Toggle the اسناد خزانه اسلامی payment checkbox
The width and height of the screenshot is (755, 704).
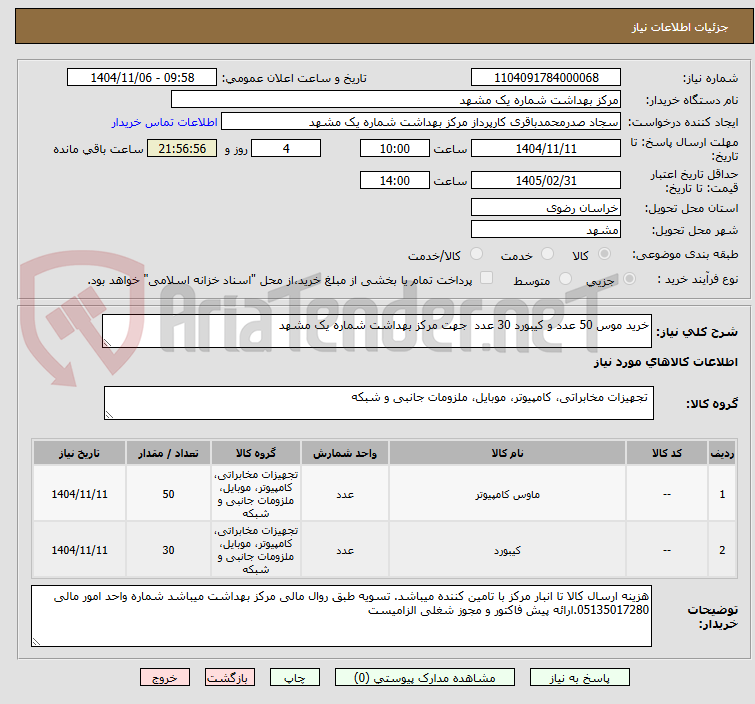tap(487, 278)
